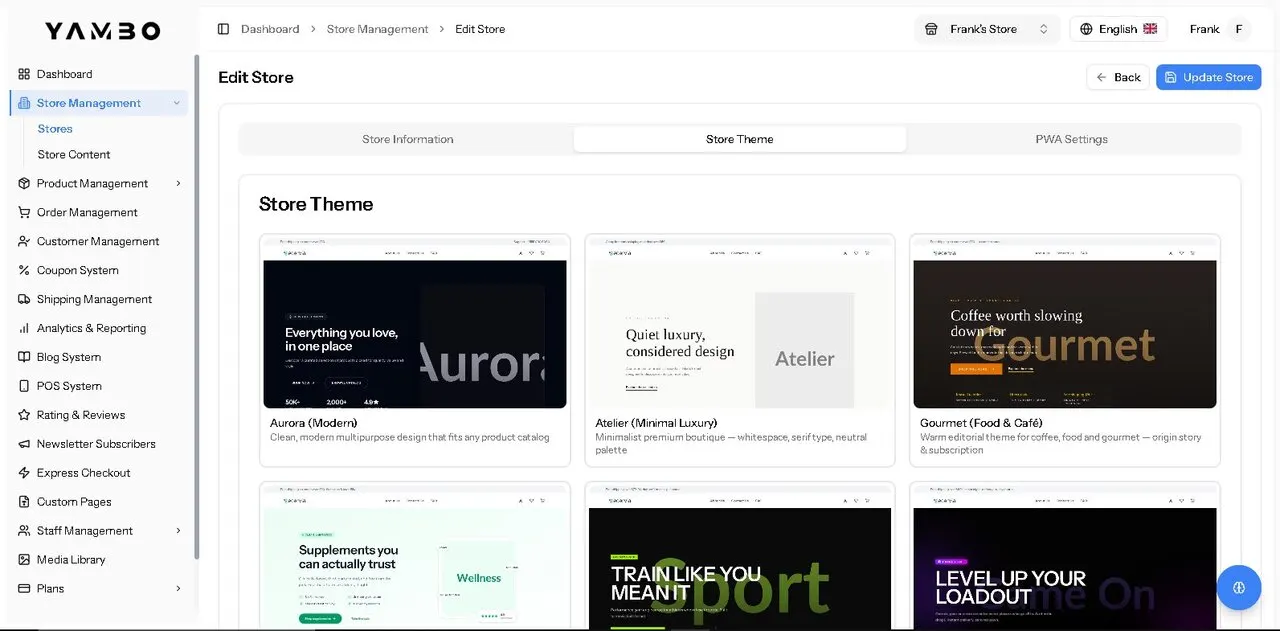Click the Shipping Management truck icon
This screenshot has width=1280, height=631.
(24, 299)
